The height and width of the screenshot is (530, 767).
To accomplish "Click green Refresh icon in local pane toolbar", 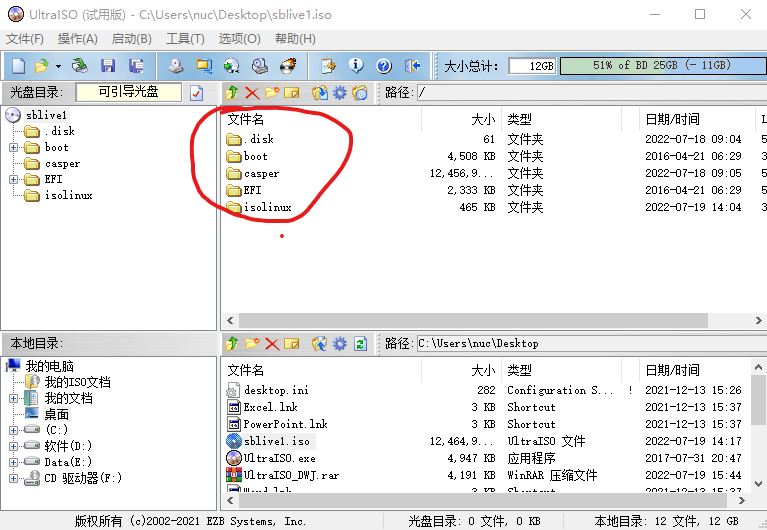I will [x=360, y=344].
